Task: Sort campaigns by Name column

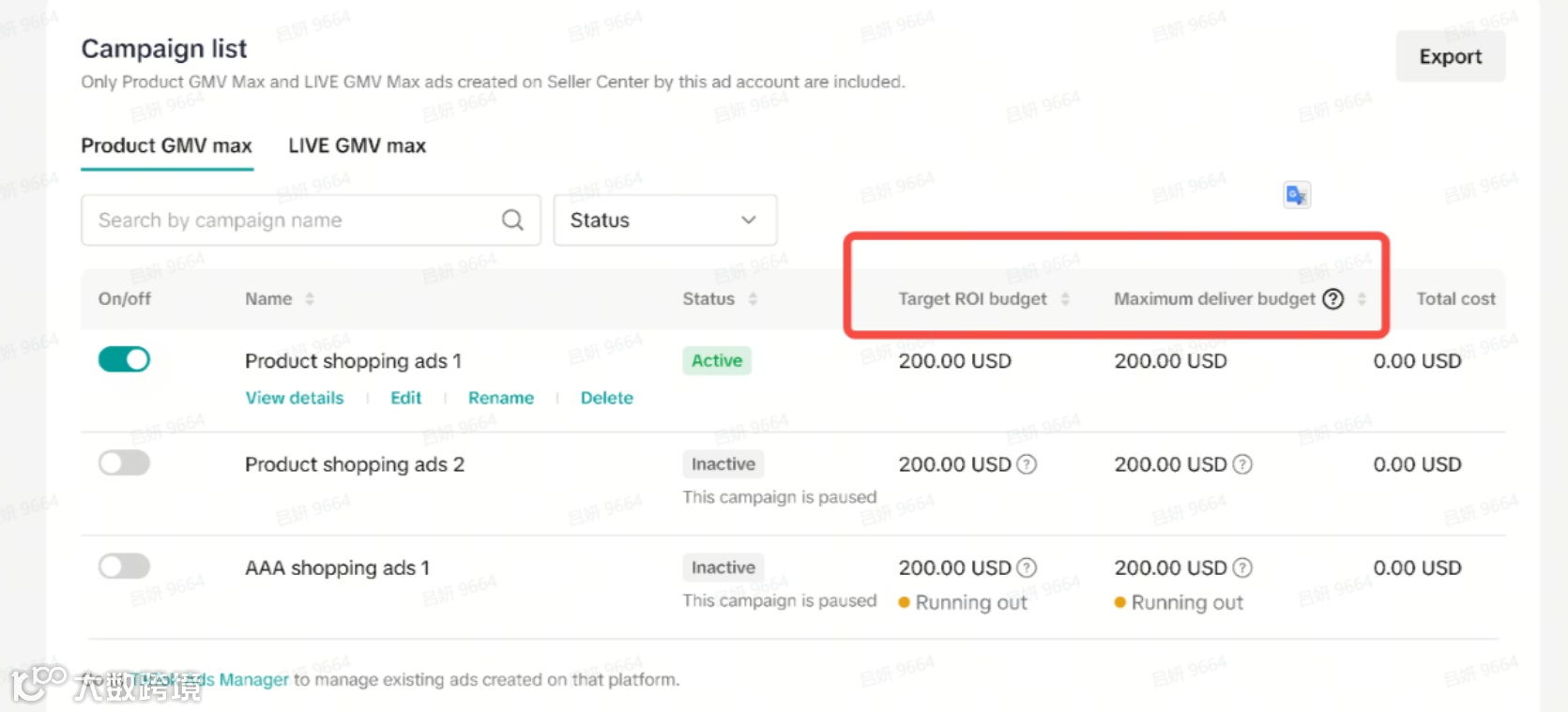Action: [310, 299]
